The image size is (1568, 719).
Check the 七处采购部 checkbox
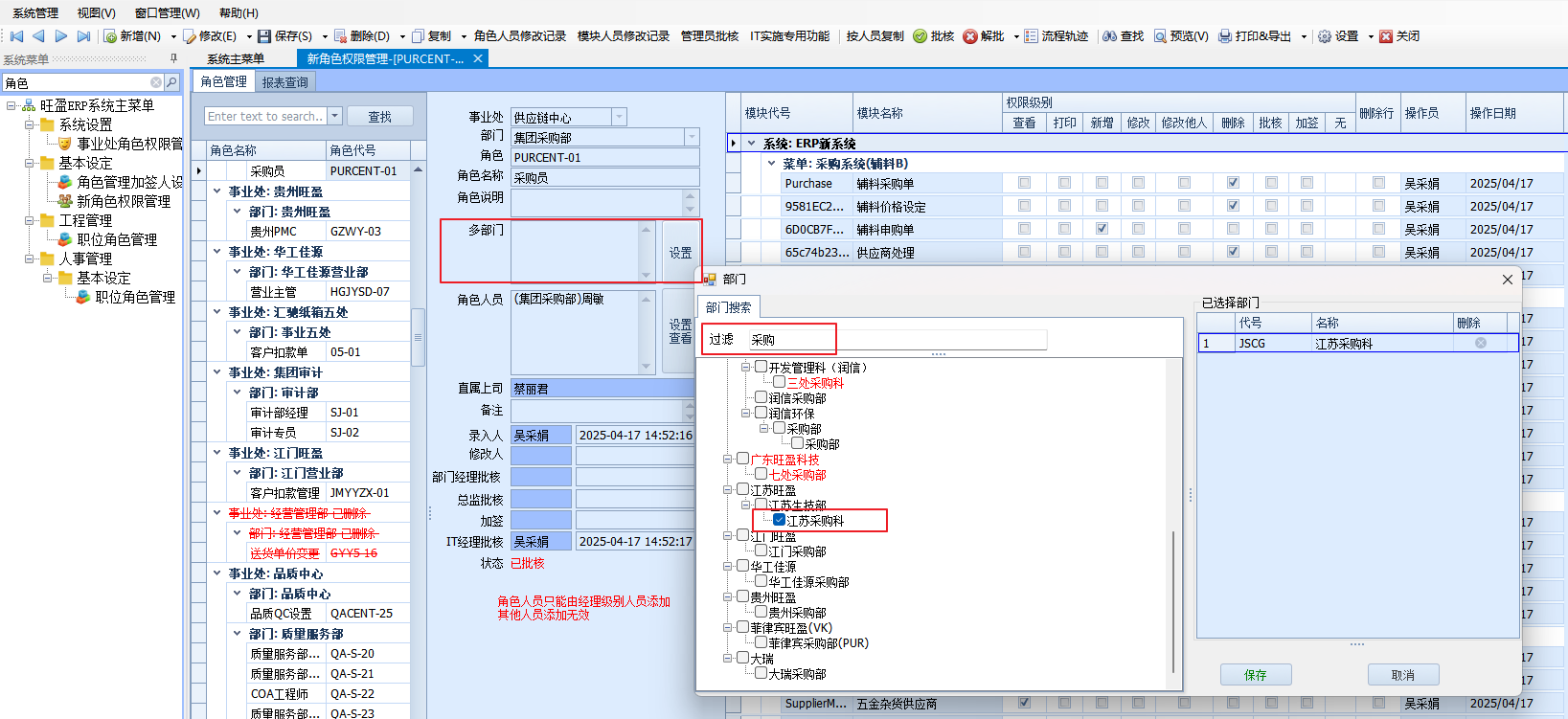coord(761,474)
